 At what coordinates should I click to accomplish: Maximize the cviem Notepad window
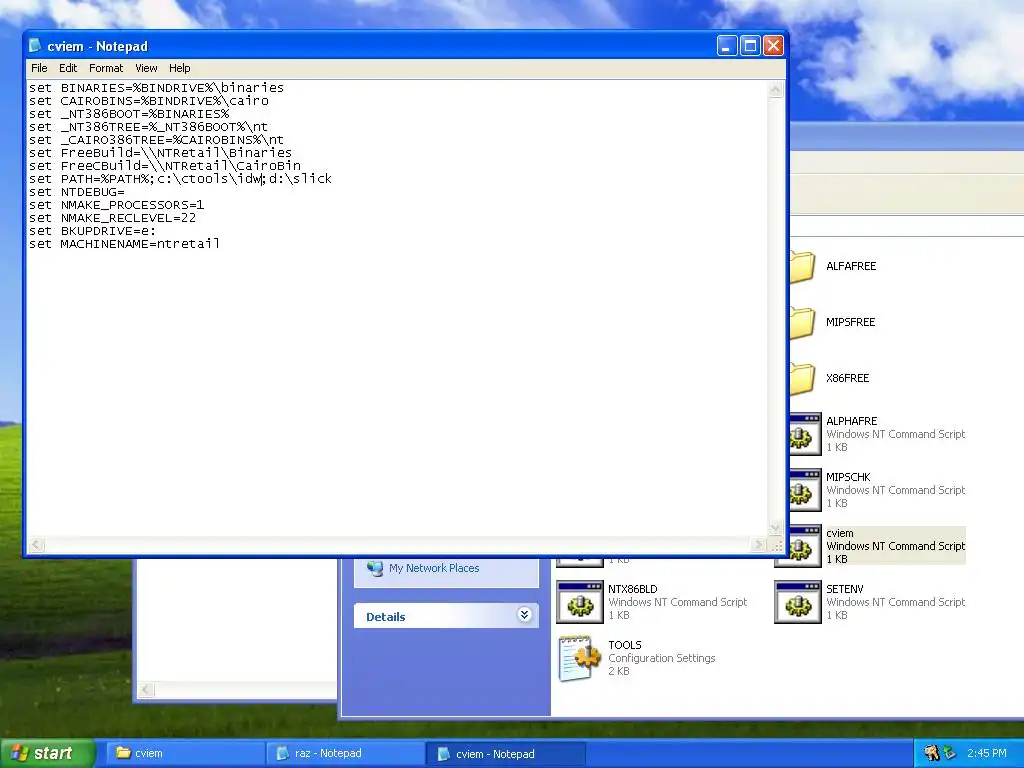pos(750,46)
